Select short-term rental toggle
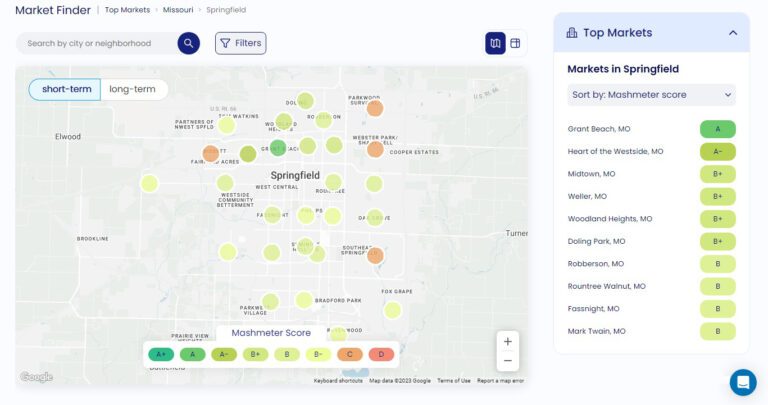Image resolution: width=768 pixels, height=405 pixels. [x=65, y=89]
